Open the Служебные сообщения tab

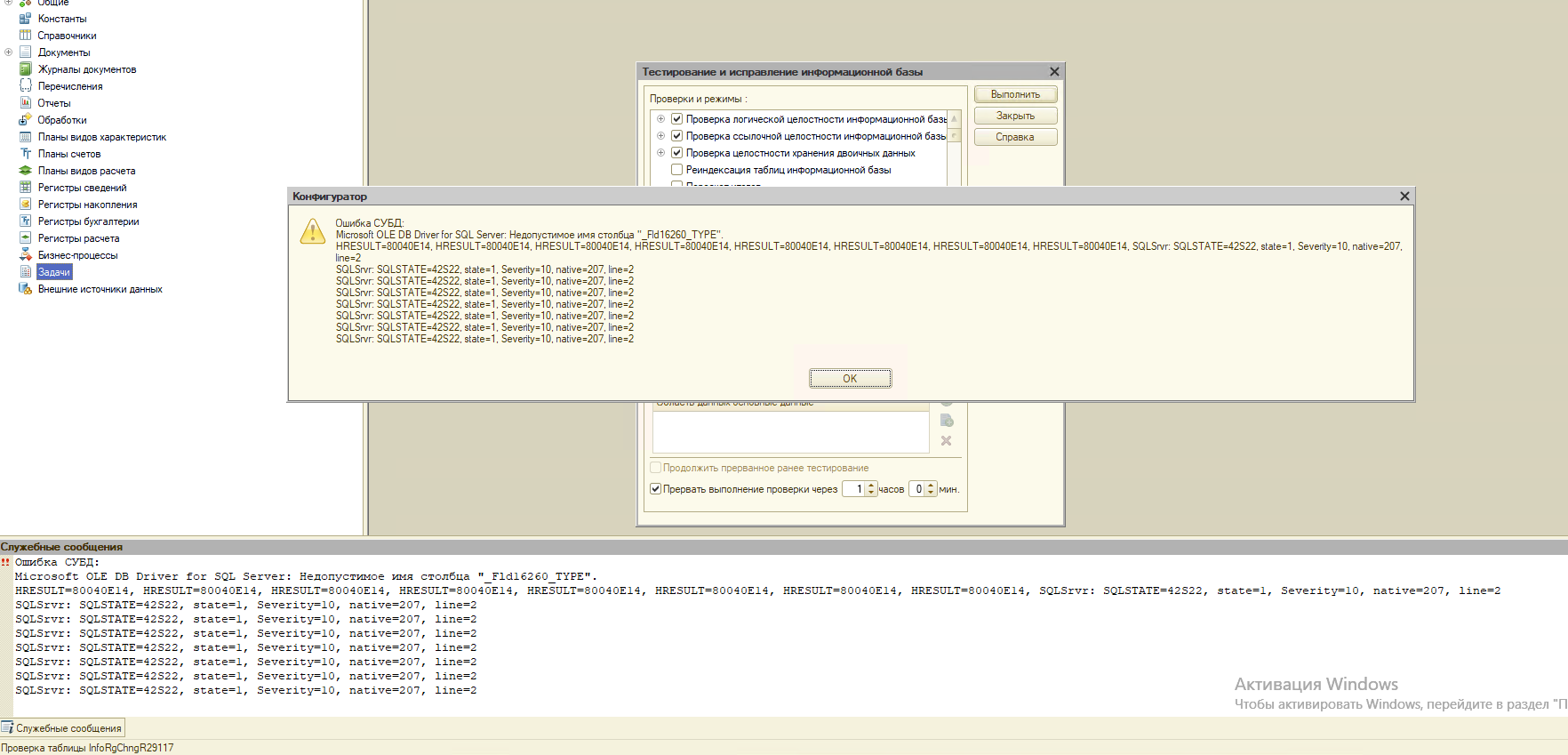pos(62,728)
